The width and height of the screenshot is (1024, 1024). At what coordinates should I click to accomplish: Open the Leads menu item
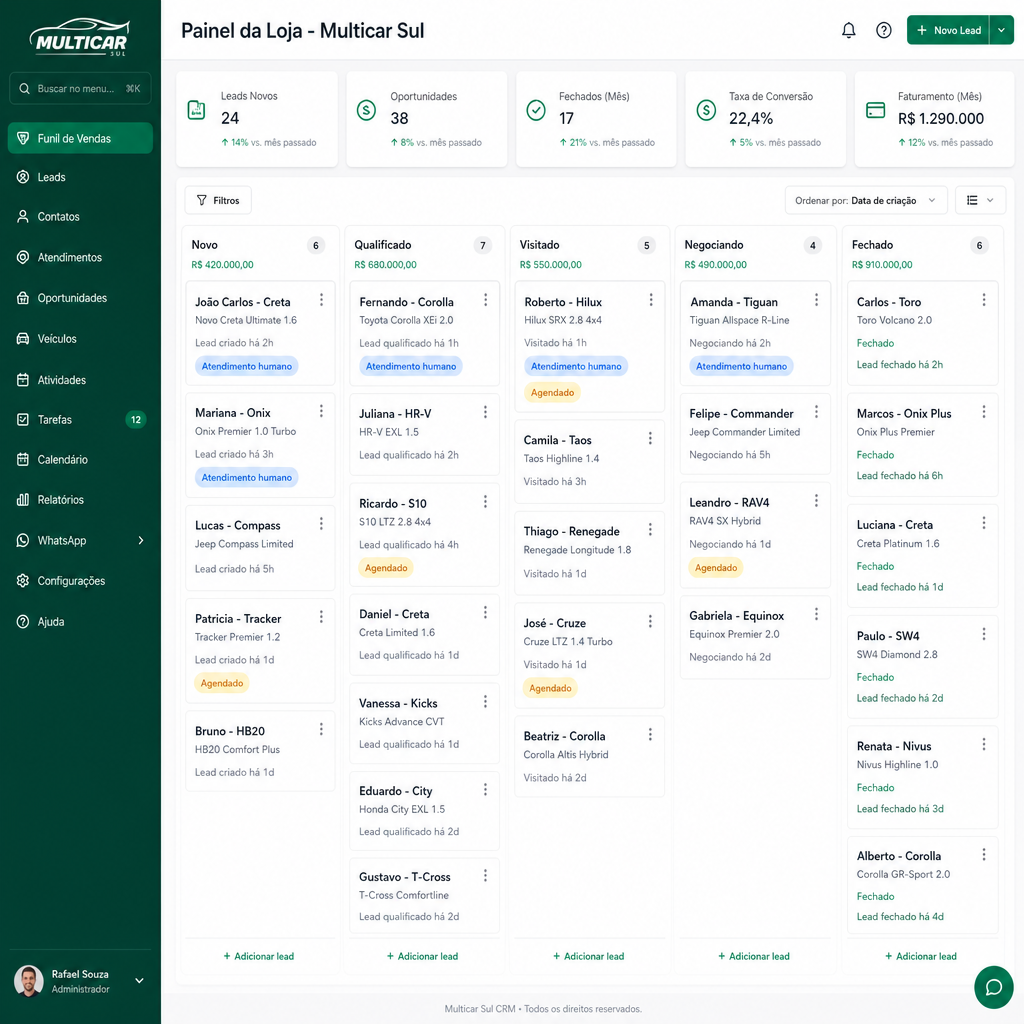tap(80, 177)
